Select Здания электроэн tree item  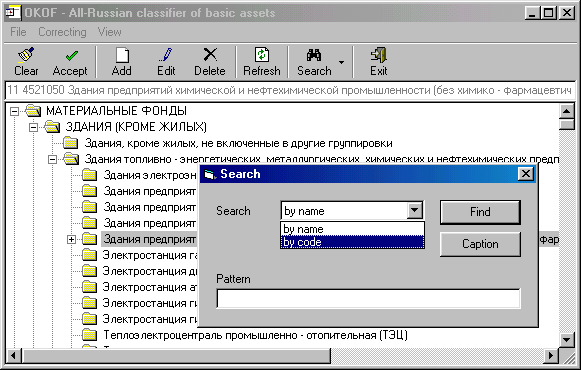(x=150, y=175)
